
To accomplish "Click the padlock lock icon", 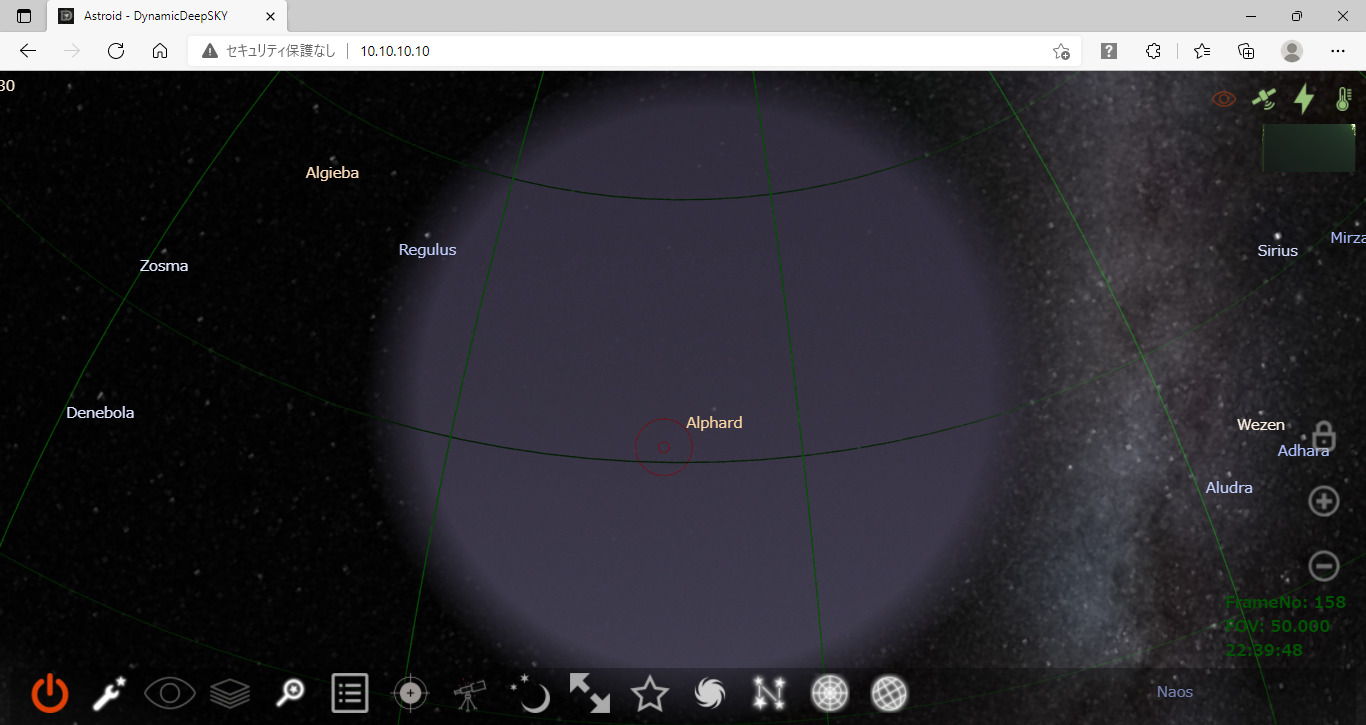I will tap(1324, 435).
